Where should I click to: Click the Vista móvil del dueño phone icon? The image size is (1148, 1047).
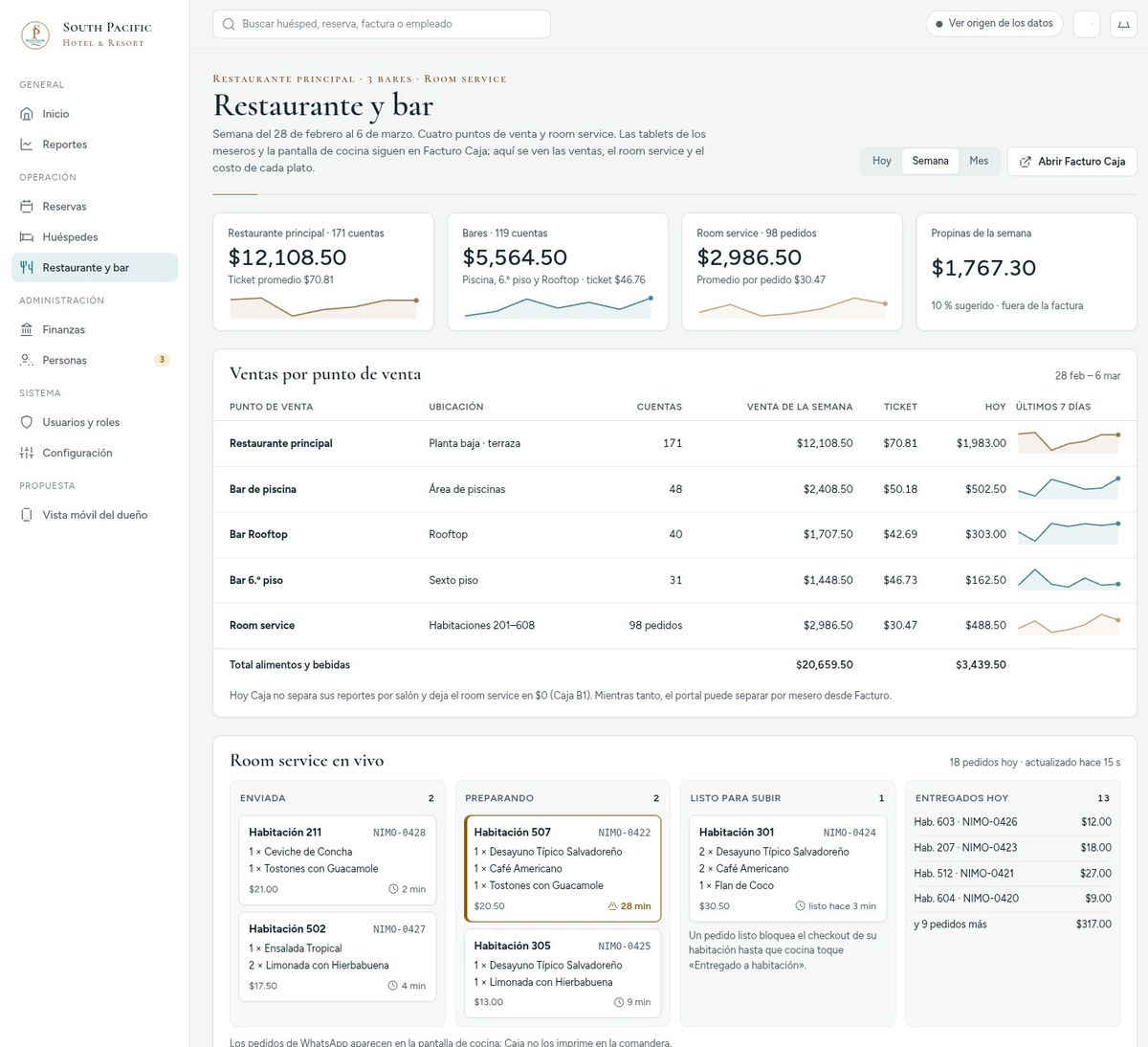(x=27, y=515)
